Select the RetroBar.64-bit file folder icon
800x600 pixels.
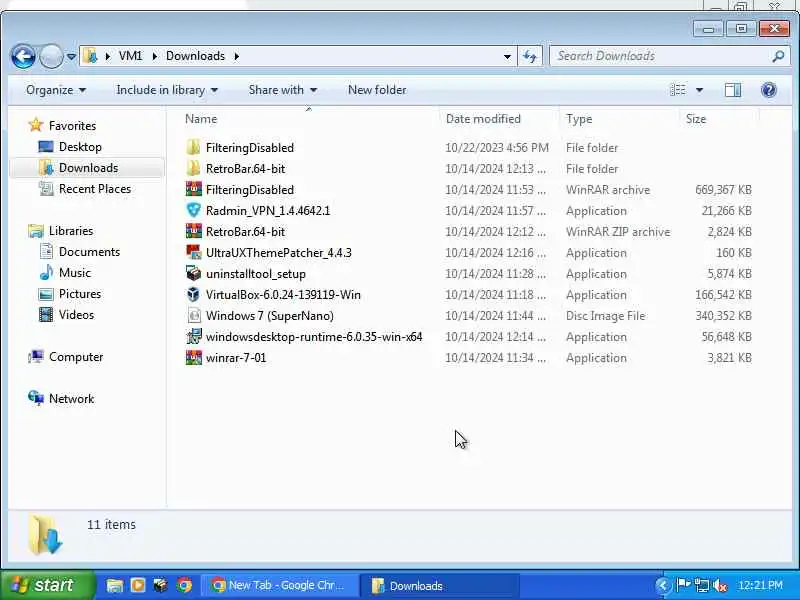[193, 168]
